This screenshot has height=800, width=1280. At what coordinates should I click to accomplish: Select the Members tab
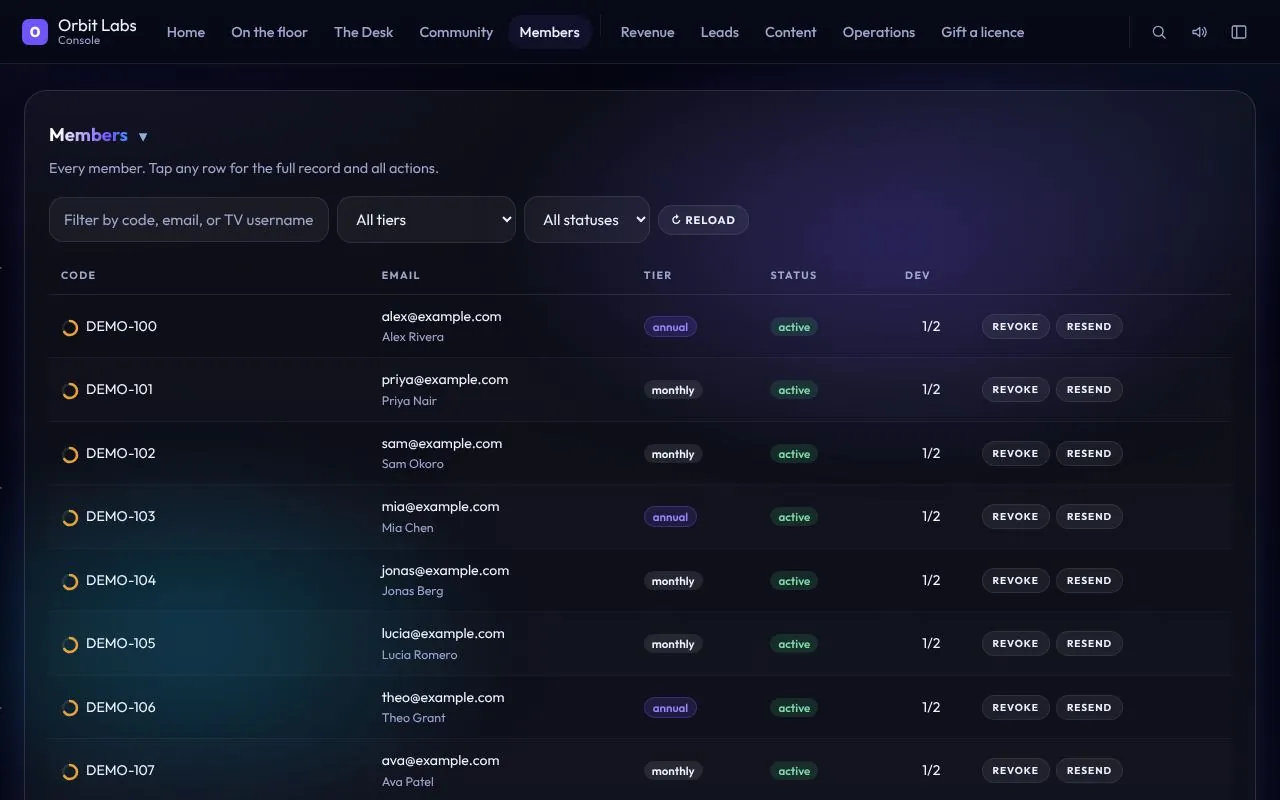tap(550, 32)
